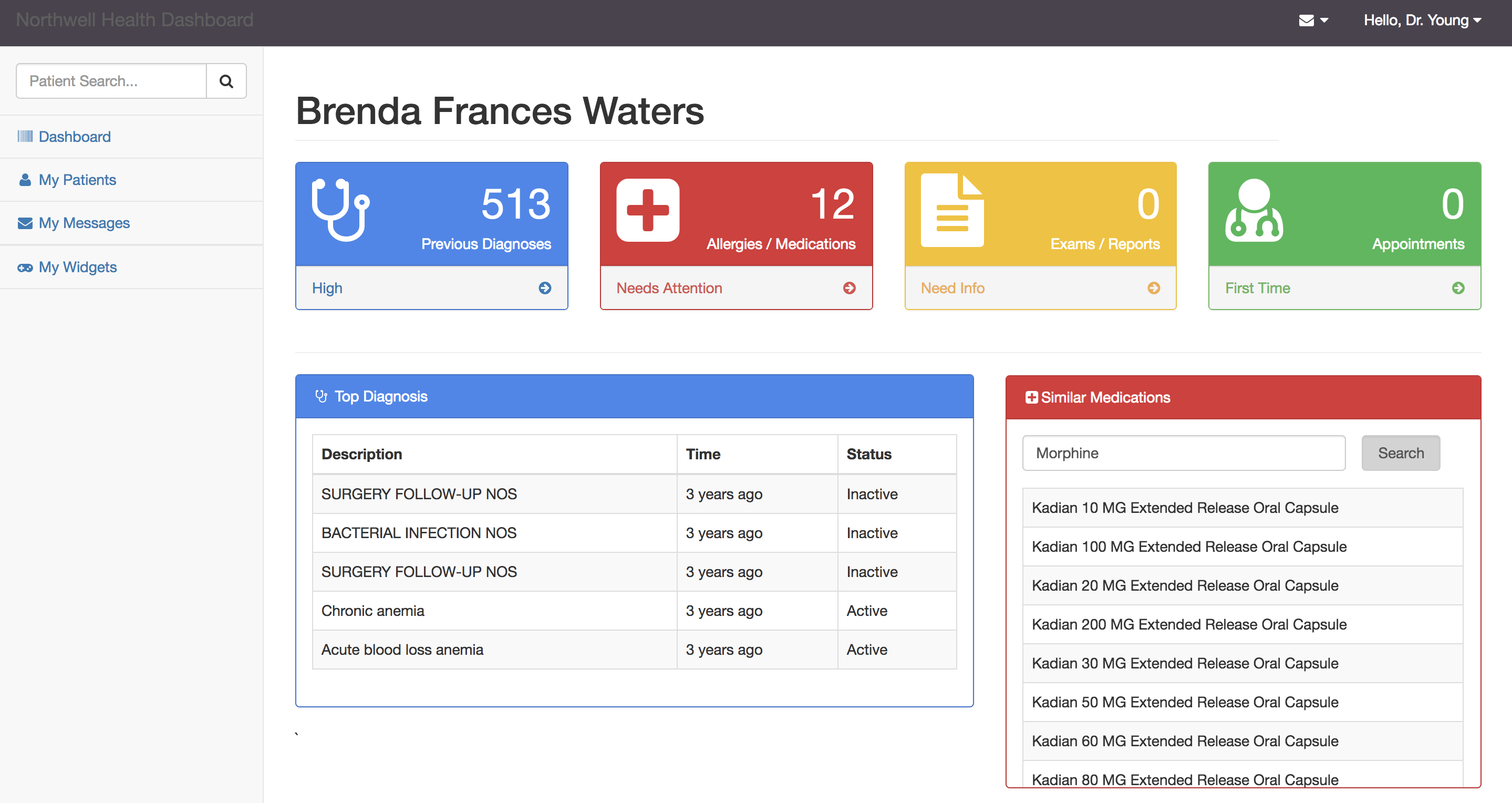Select Kadian 100 MG Extended Release Oral Capsule
1512x803 pixels.
(x=1189, y=547)
